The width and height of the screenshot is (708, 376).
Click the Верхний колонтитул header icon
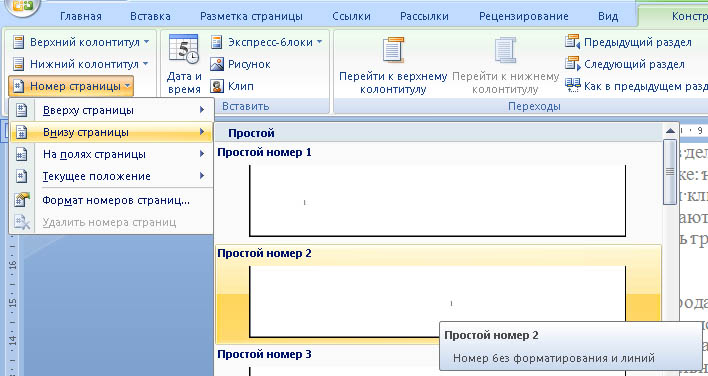click(x=19, y=42)
